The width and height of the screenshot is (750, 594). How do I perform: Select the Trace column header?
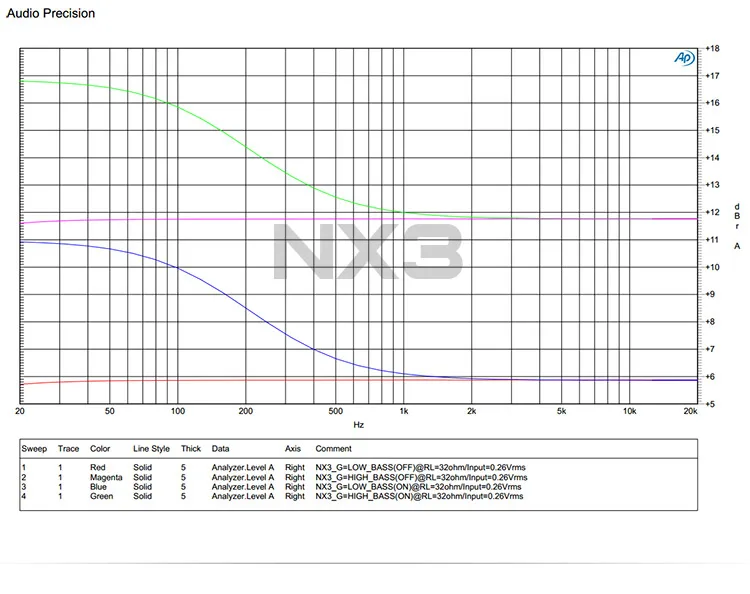[68, 449]
